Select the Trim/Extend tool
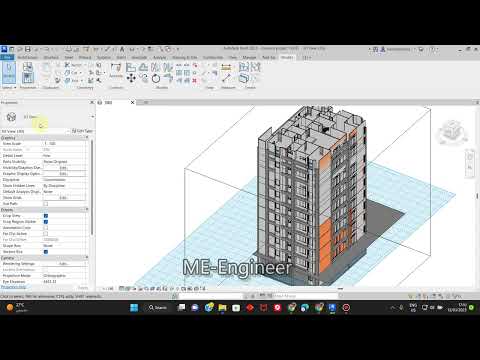 (168, 79)
